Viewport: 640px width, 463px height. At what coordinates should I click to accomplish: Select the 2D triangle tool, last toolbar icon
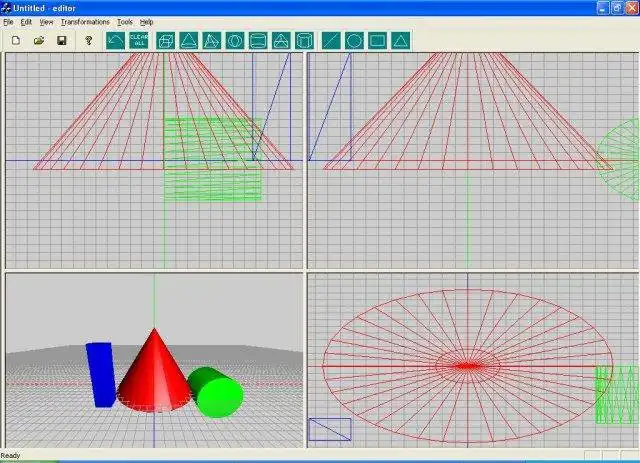coord(400,41)
